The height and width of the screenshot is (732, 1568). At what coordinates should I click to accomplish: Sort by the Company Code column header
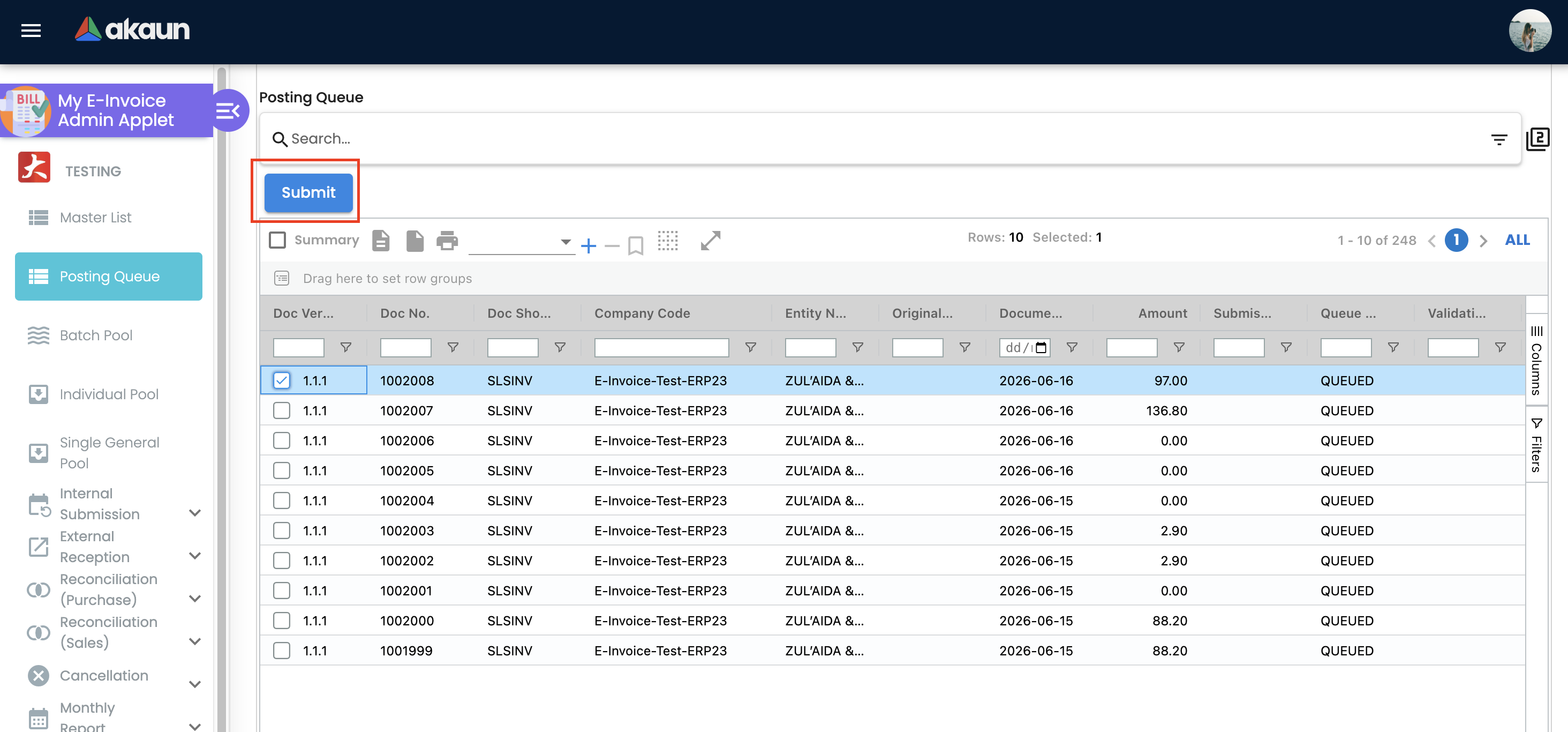(642, 313)
